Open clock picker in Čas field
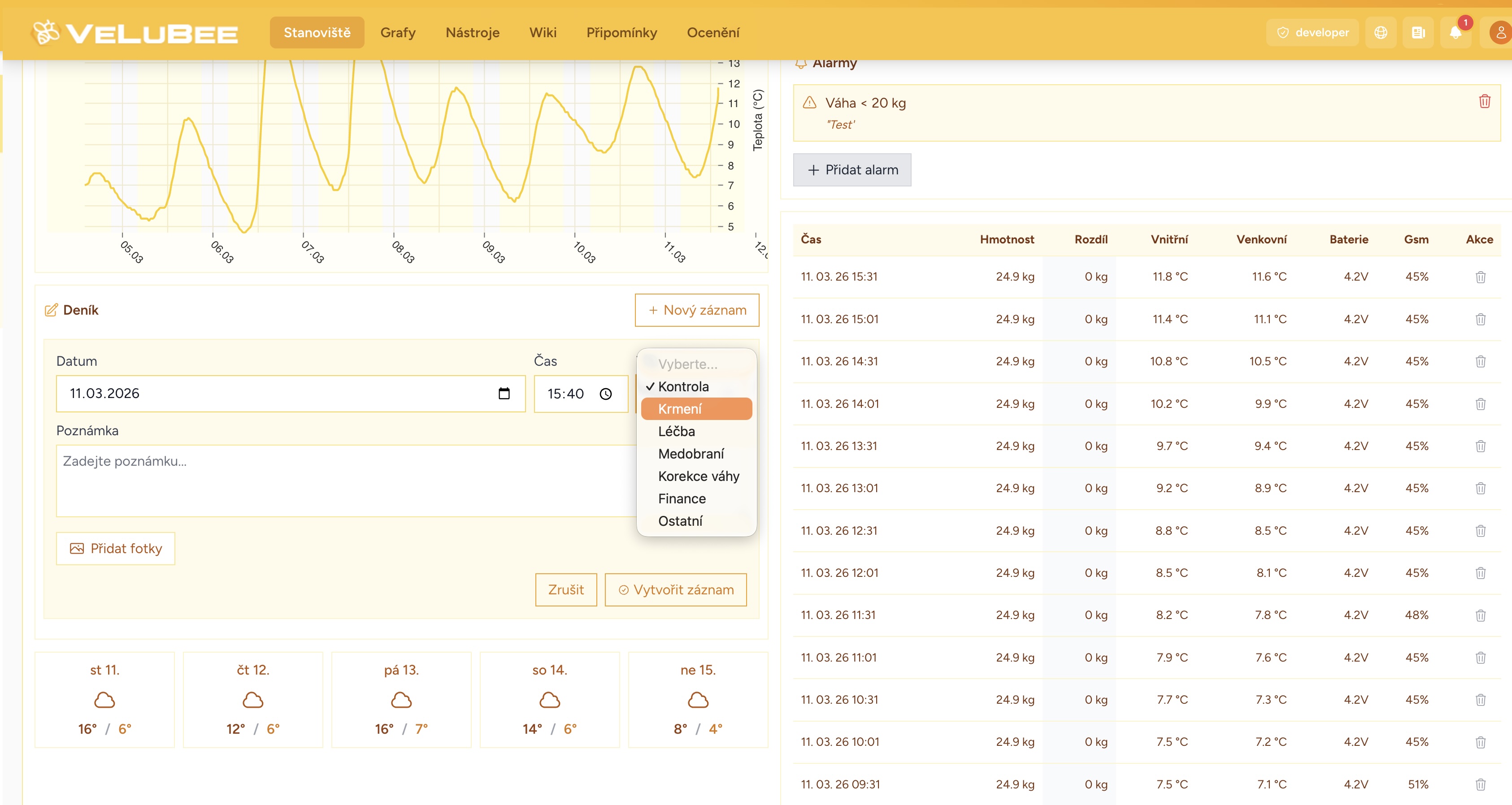1512x805 pixels. 606,394
